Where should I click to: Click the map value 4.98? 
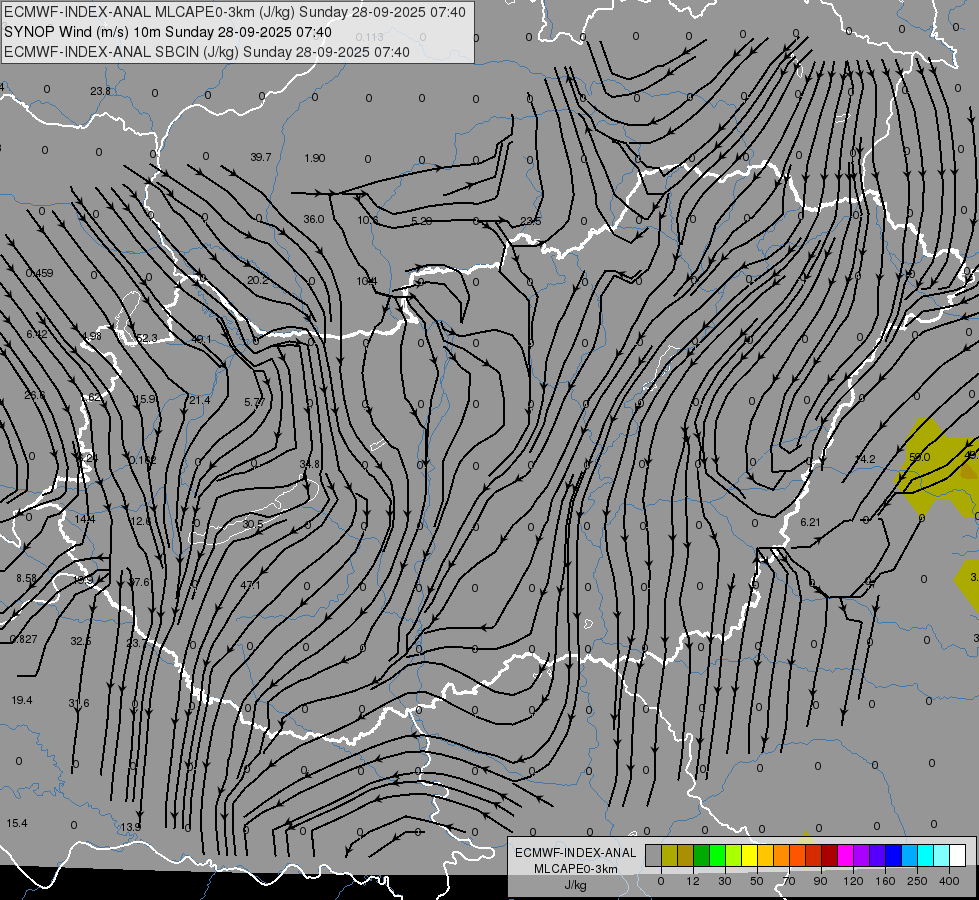(91, 336)
